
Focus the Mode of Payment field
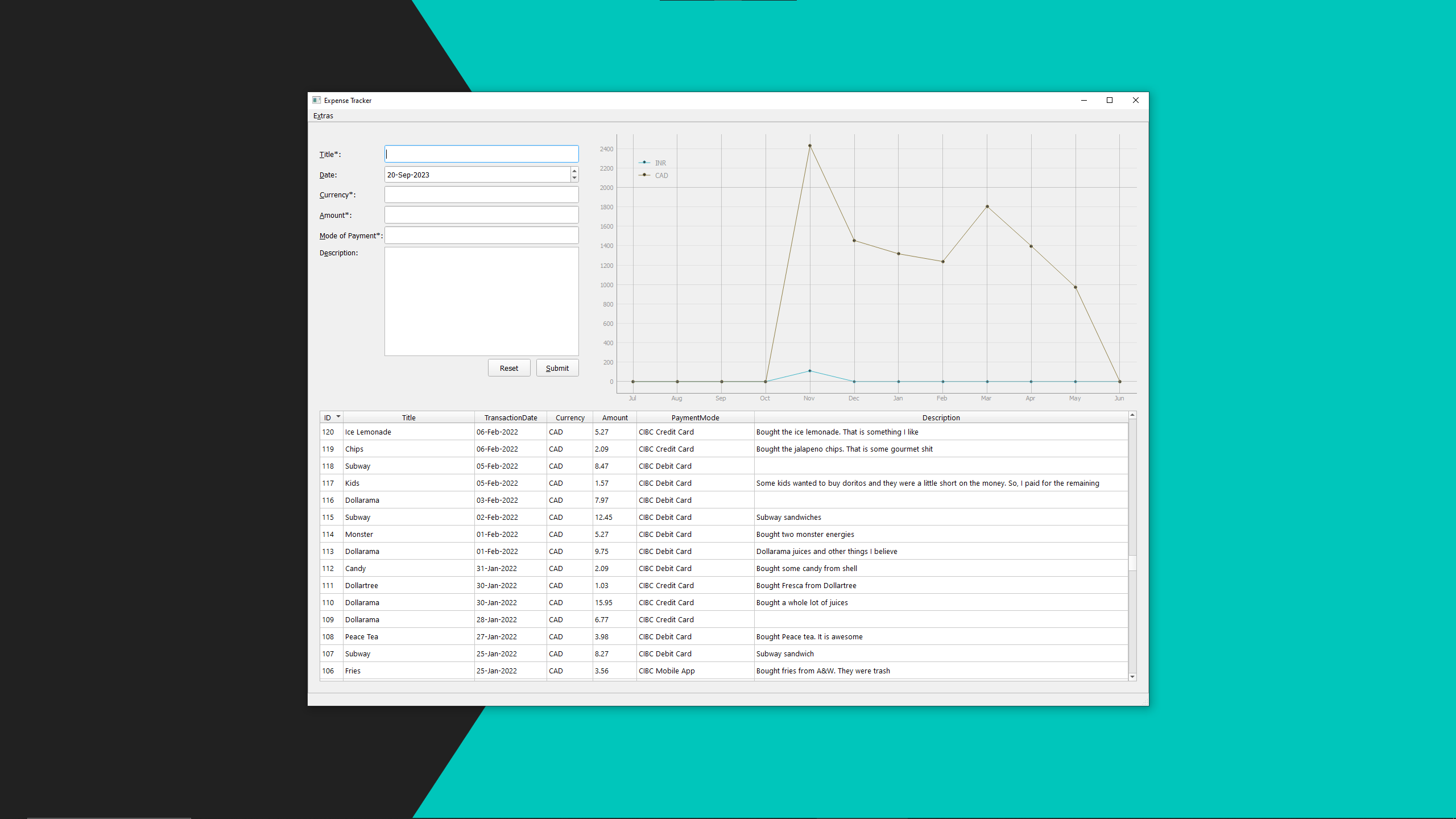pyautogui.click(x=481, y=235)
